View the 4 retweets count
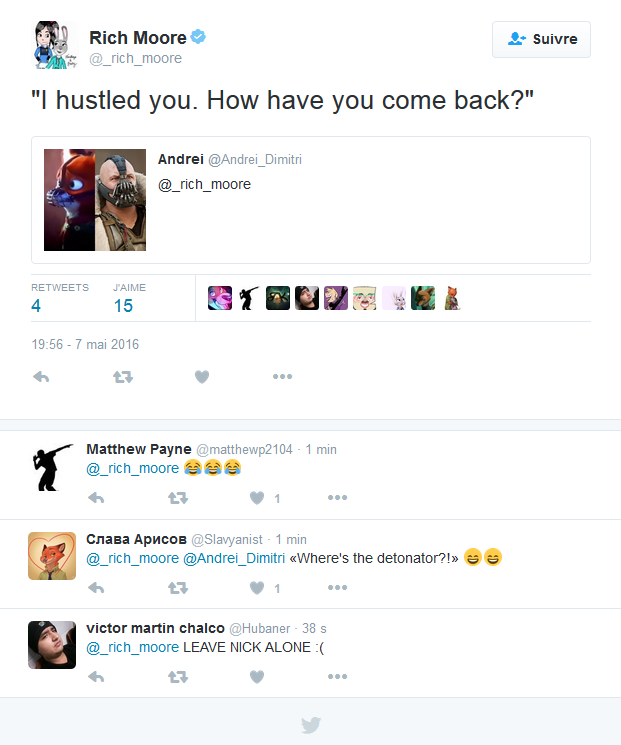Viewport: 621px width, 745px height. [36, 306]
